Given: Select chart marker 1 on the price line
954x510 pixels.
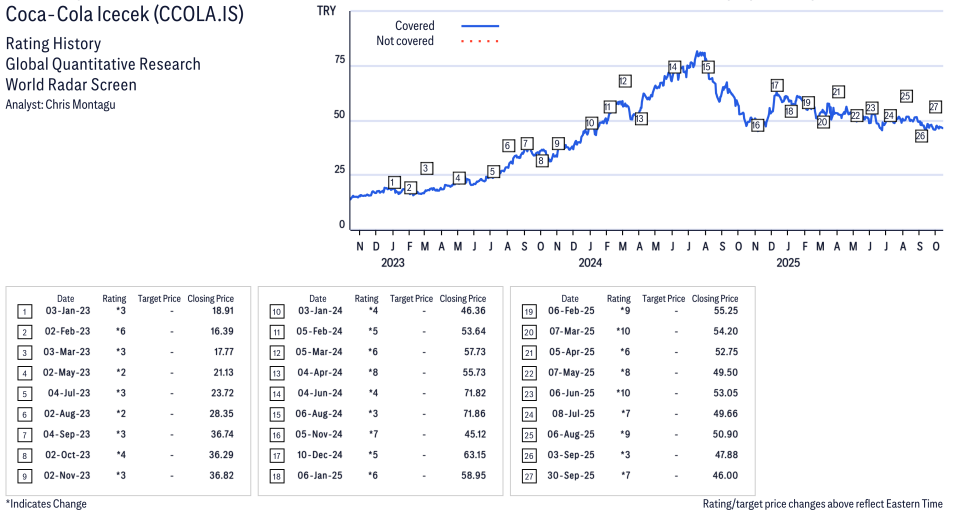Looking at the screenshot, I should pyautogui.click(x=394, y=183).
